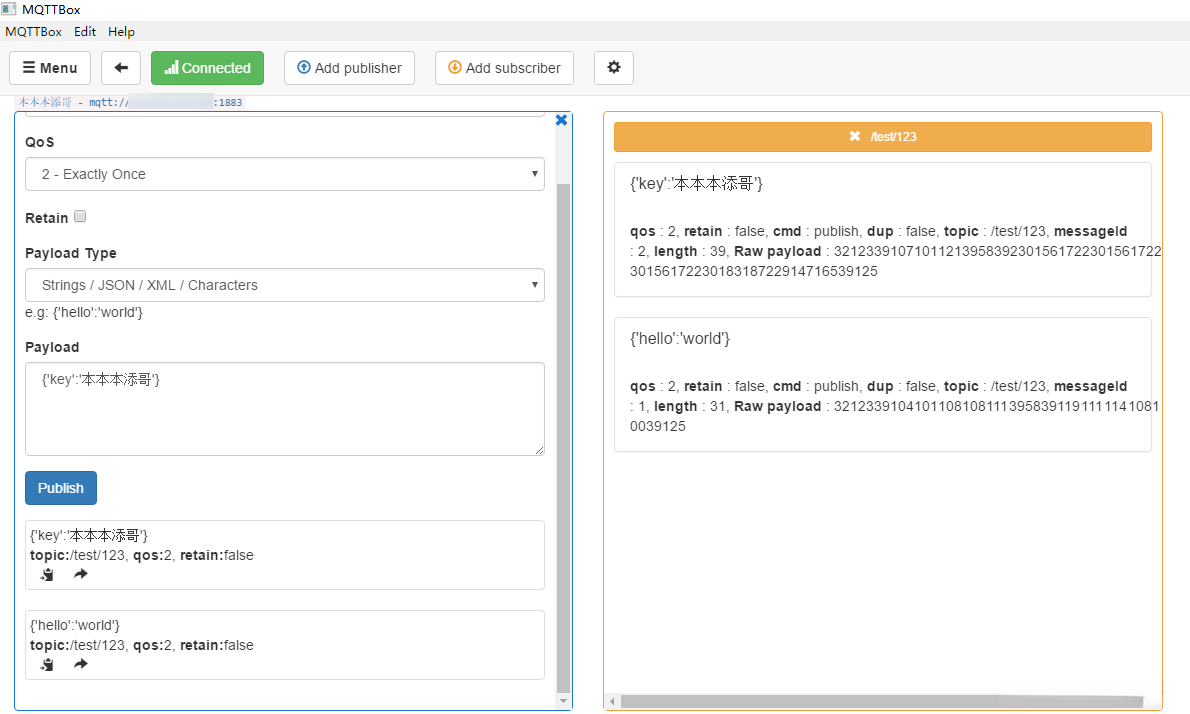Click the subscriber panel horizontal scrollbar
Screen dimensions: 1190x714
point(880,702)
